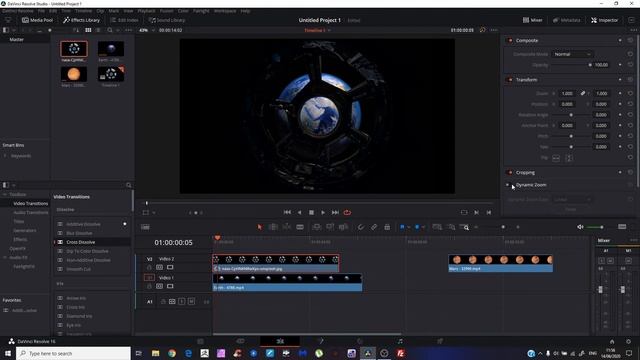
Task: Open the marker color dropdown
Action: (423, 227)
